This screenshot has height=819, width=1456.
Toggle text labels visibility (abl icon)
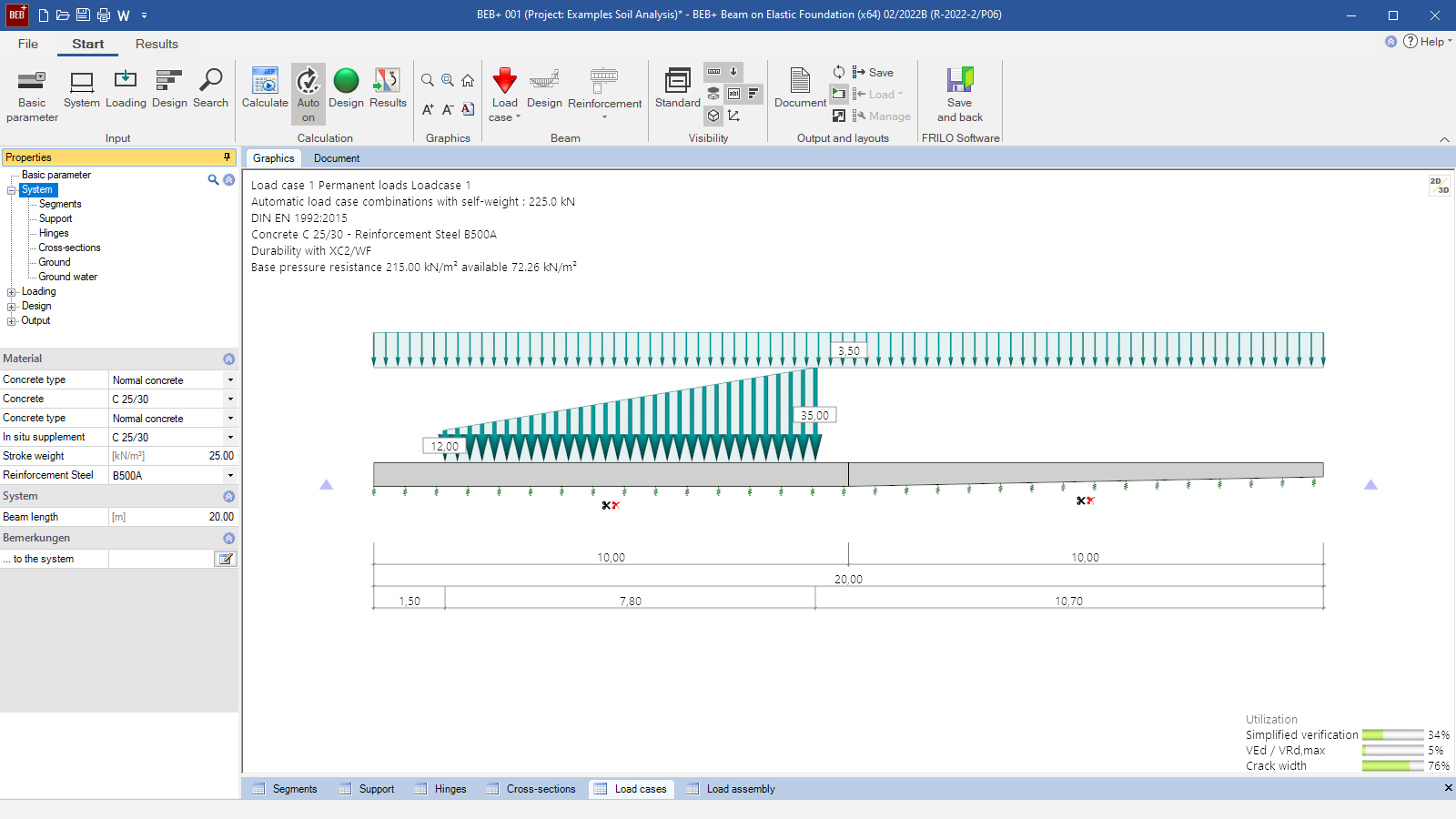[x=733, y=94]
